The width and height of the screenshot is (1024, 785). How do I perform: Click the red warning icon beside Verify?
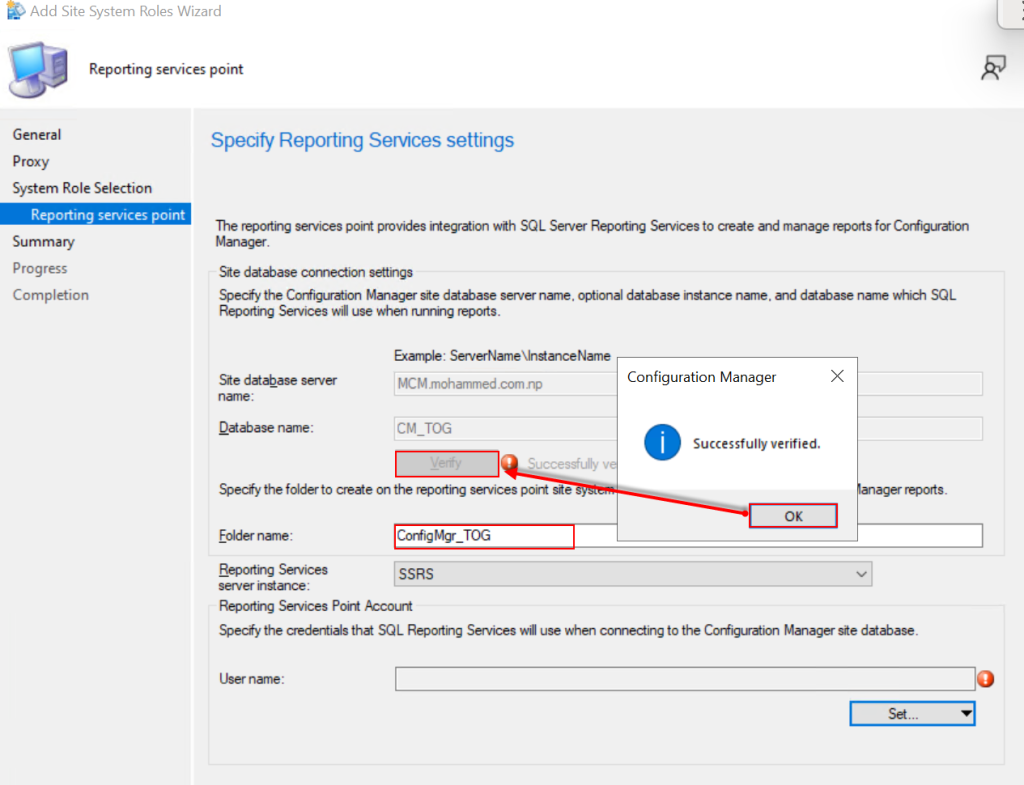click(x=510, y=463)
